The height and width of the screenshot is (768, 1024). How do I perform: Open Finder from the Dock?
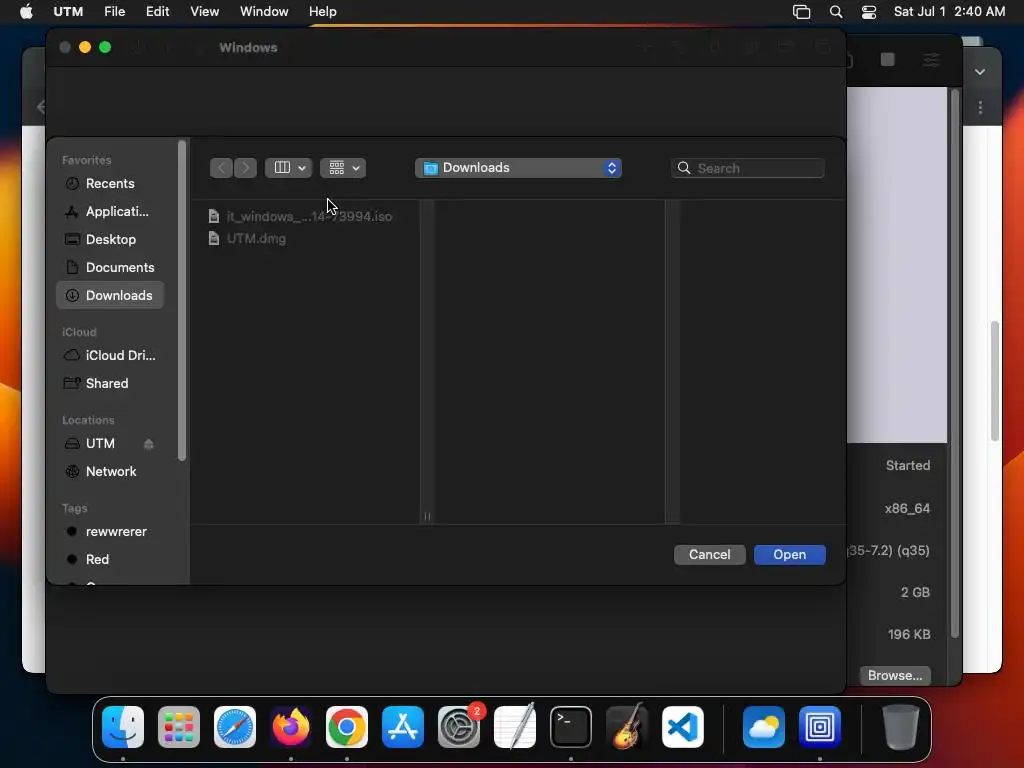click(x=123, y=727)
